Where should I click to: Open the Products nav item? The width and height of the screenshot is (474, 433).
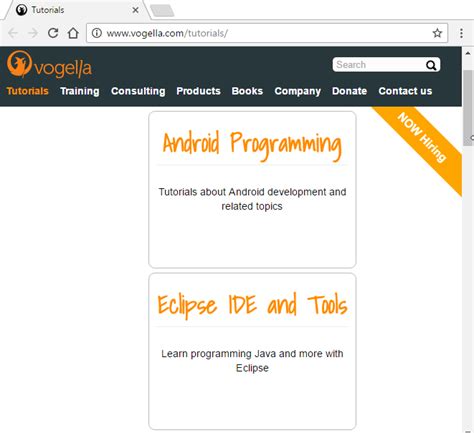198,91
